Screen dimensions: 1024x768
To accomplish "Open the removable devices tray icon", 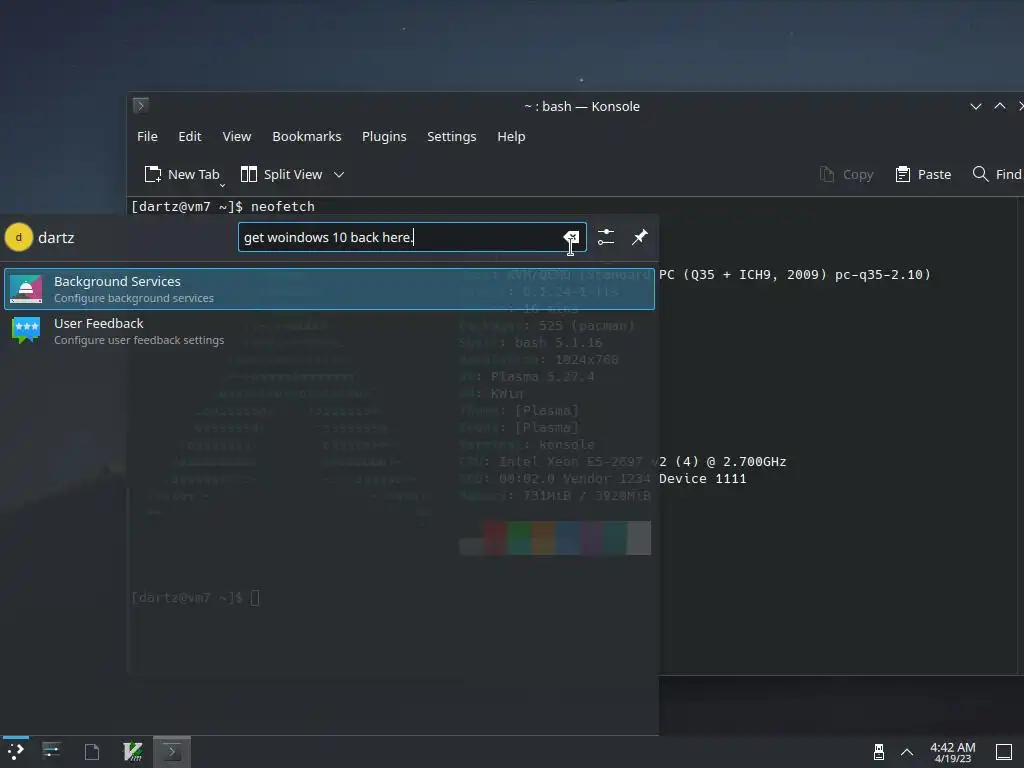I will click(879, 752).
